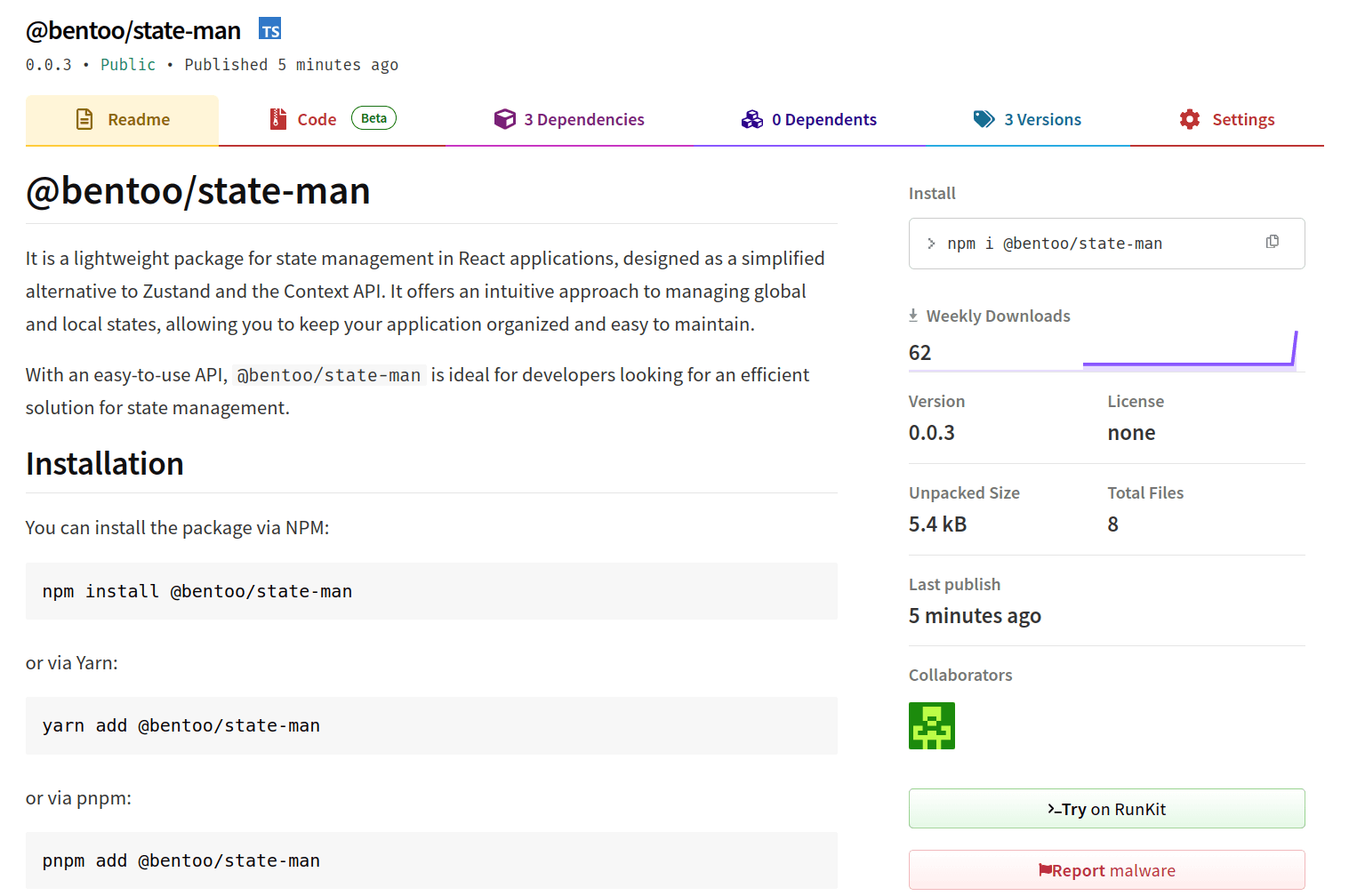The height and width of the screenshot is (896, 1349).
Task: Switch to the Readme tab
Action: tap(122, 120)
